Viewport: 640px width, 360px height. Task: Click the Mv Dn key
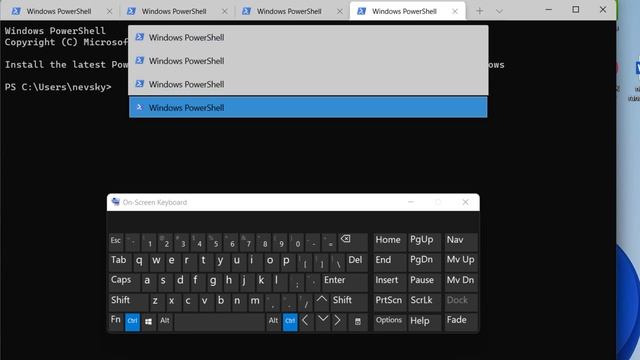(x=461, y=281)
